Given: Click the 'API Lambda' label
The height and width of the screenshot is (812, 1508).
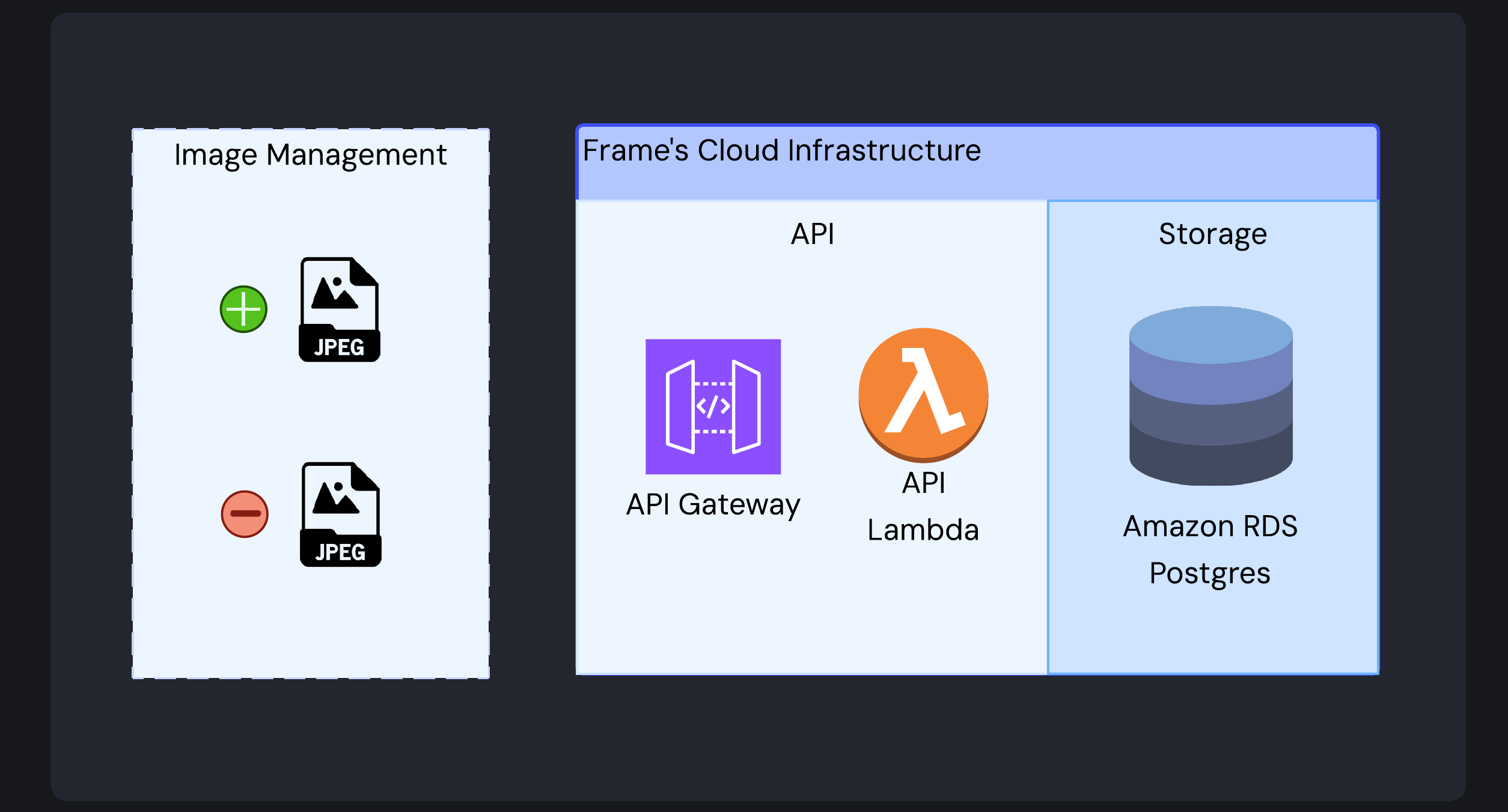Looking at the screenshot, I should point(923,507).
